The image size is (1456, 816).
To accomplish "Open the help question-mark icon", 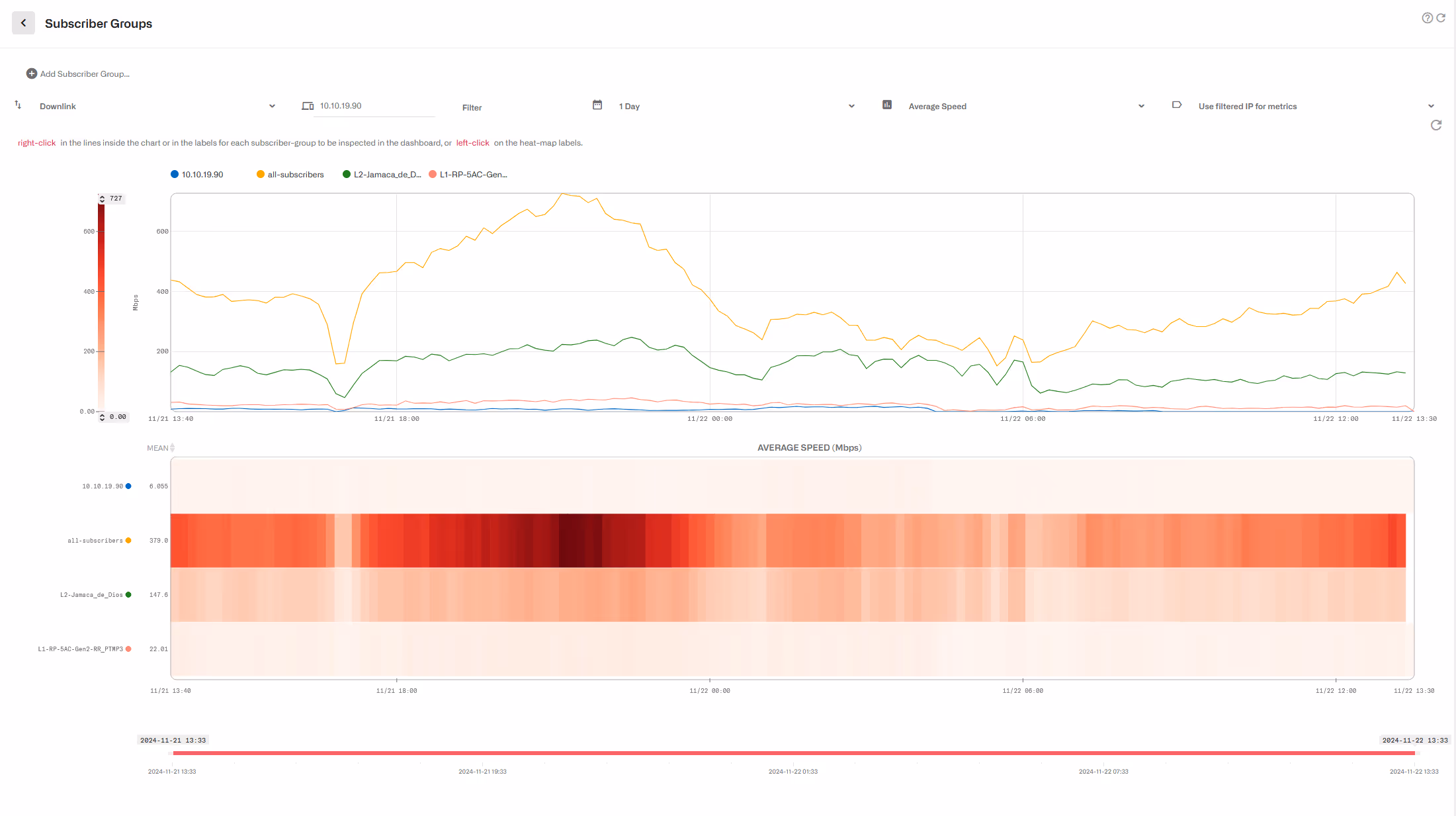I will 1427,18.
